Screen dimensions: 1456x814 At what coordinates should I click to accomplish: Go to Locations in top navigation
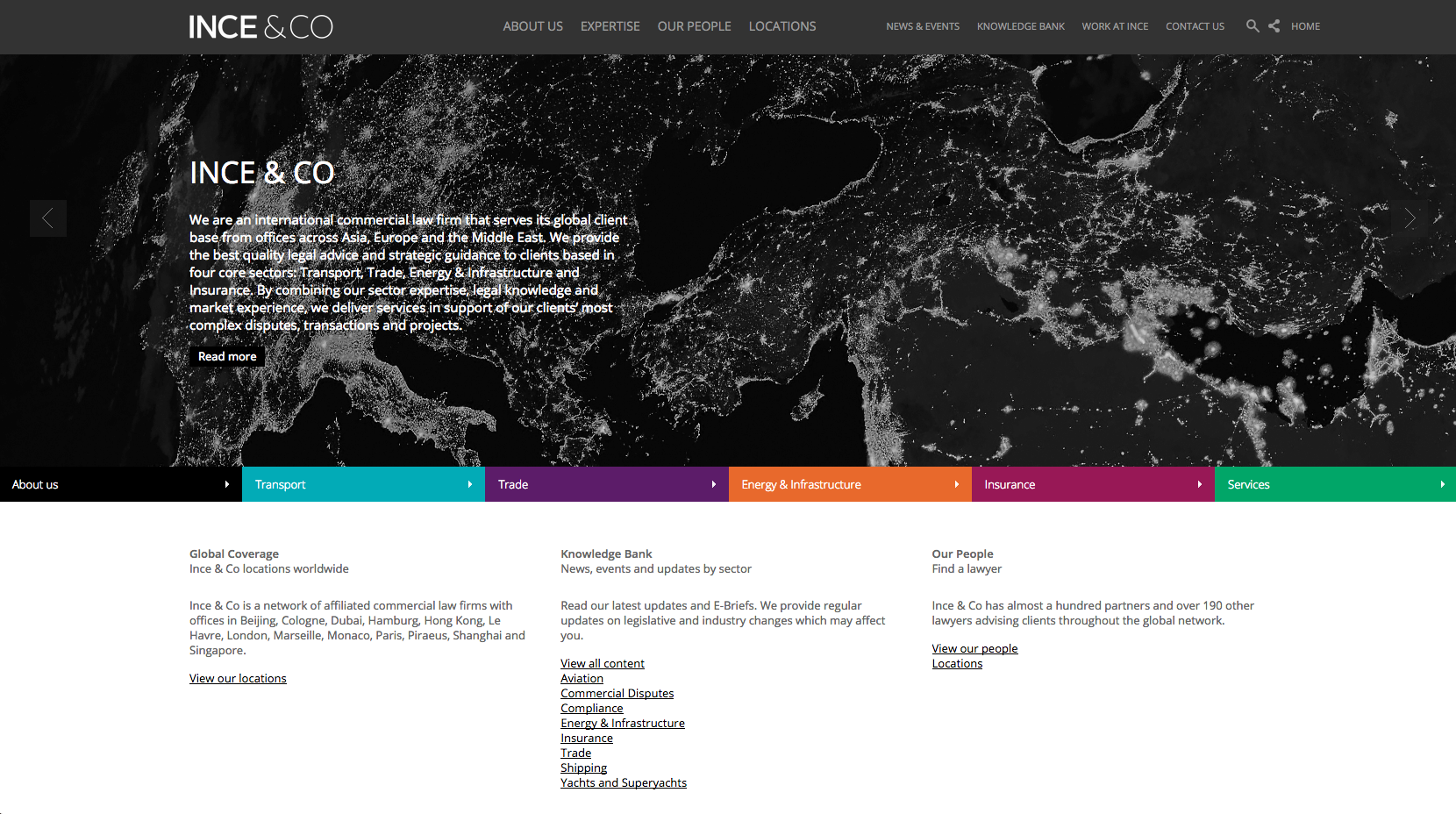click(782, 26)
